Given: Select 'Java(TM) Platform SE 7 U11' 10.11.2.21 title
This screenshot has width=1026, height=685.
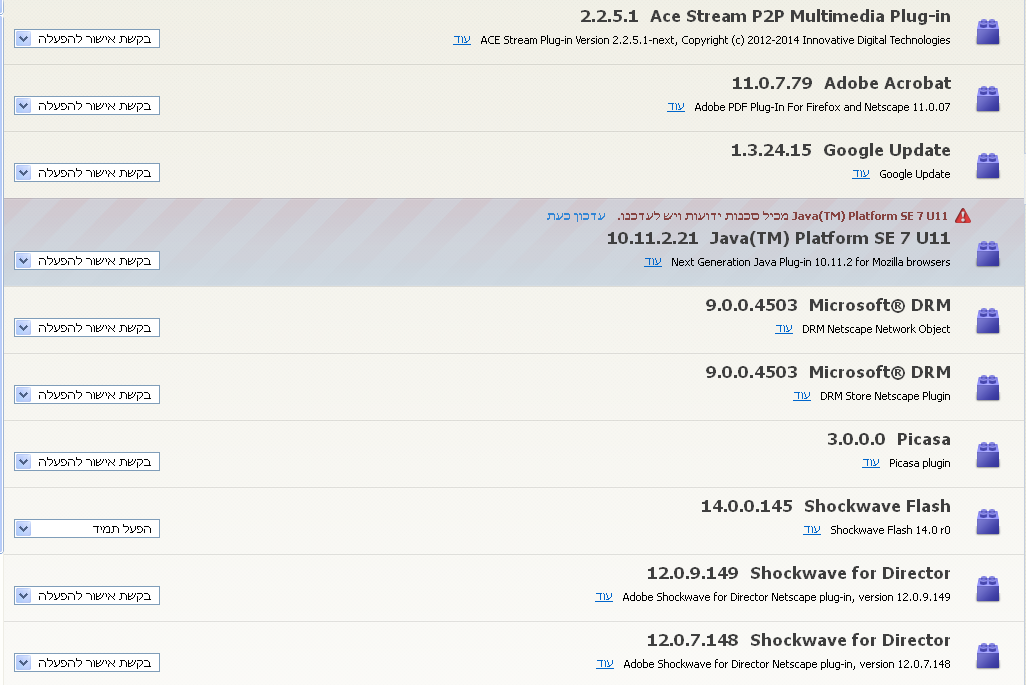Looking at the screenshot, I should pos(830,238).
